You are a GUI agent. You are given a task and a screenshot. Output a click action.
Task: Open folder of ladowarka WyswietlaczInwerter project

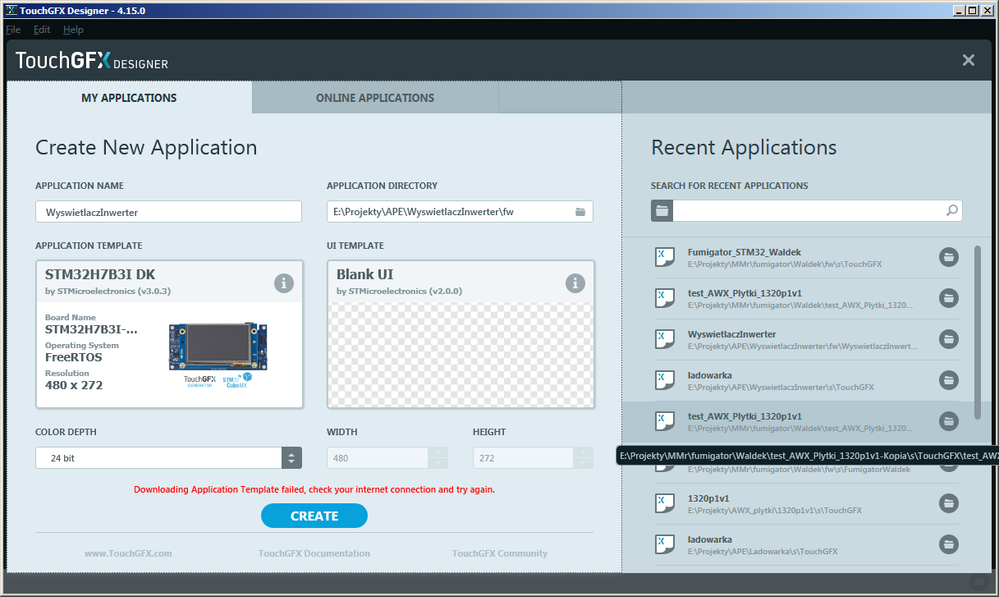948,380
